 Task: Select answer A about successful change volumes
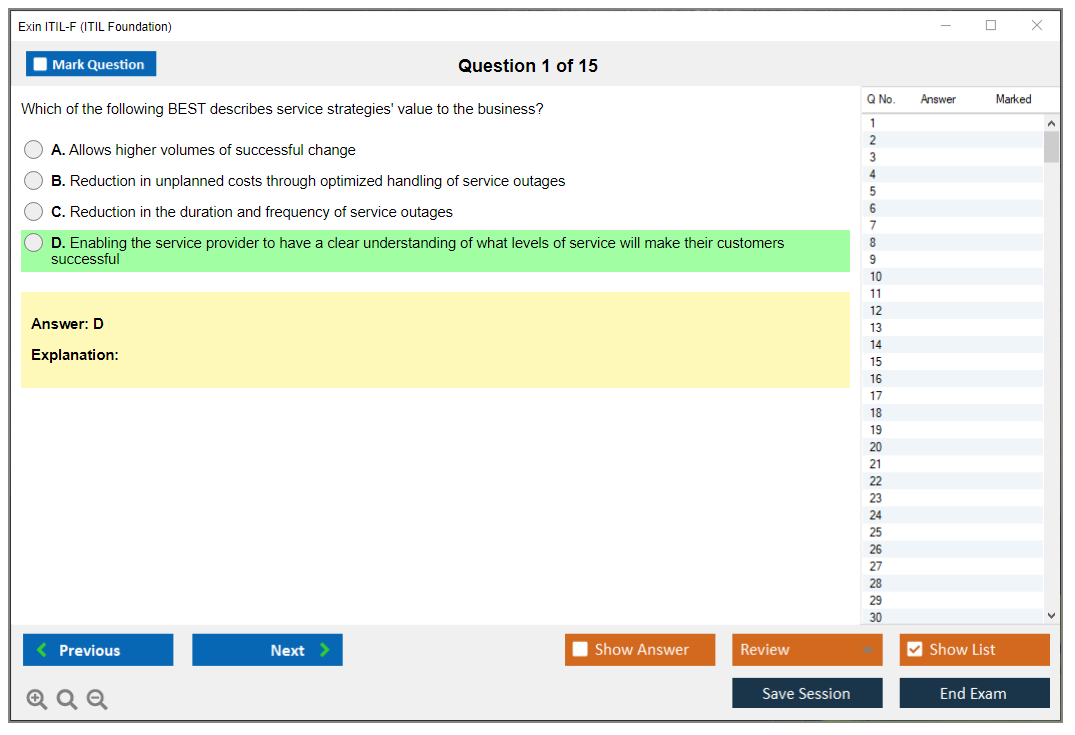point(34,150)
